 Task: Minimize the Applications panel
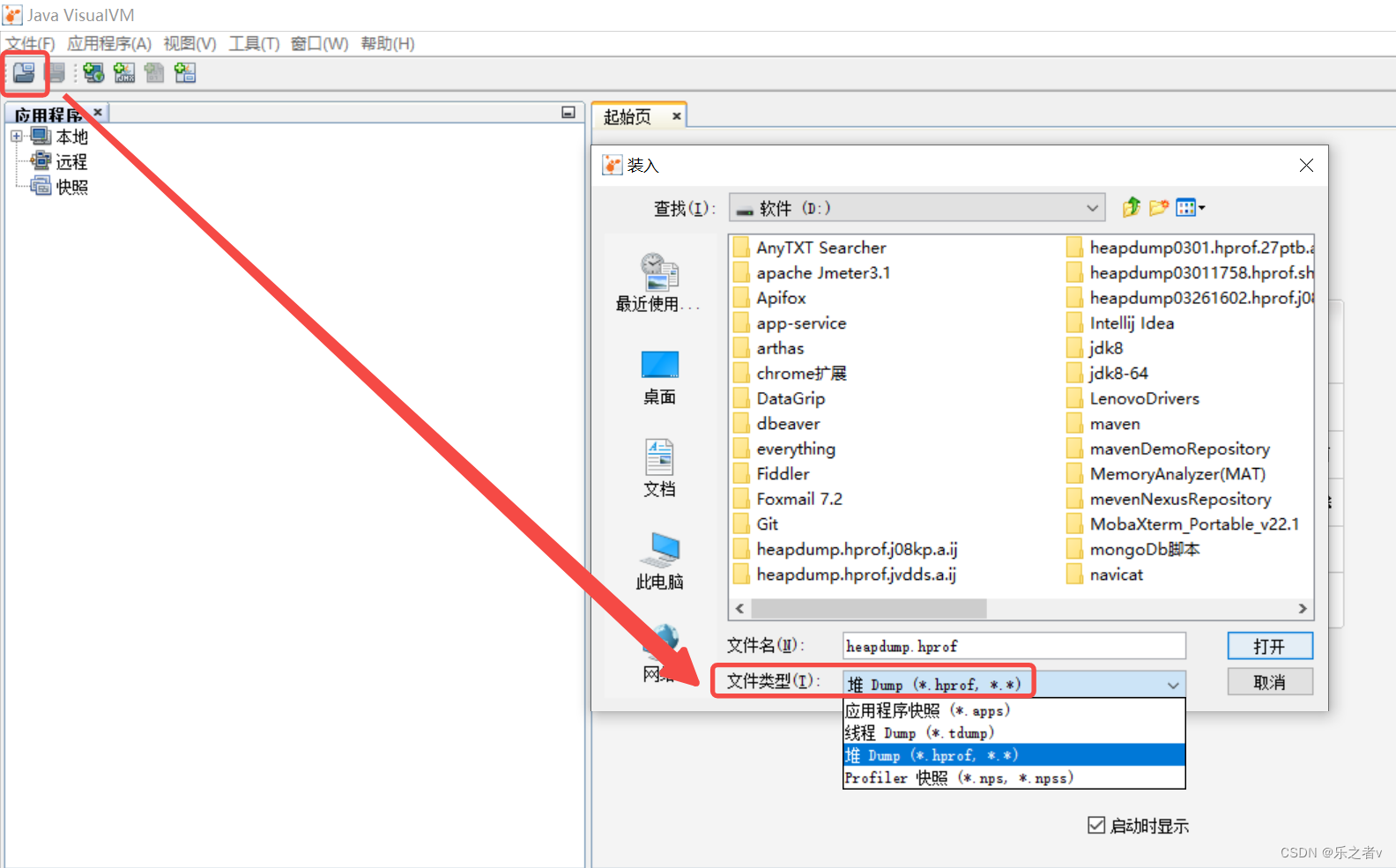tap(568, 113)
